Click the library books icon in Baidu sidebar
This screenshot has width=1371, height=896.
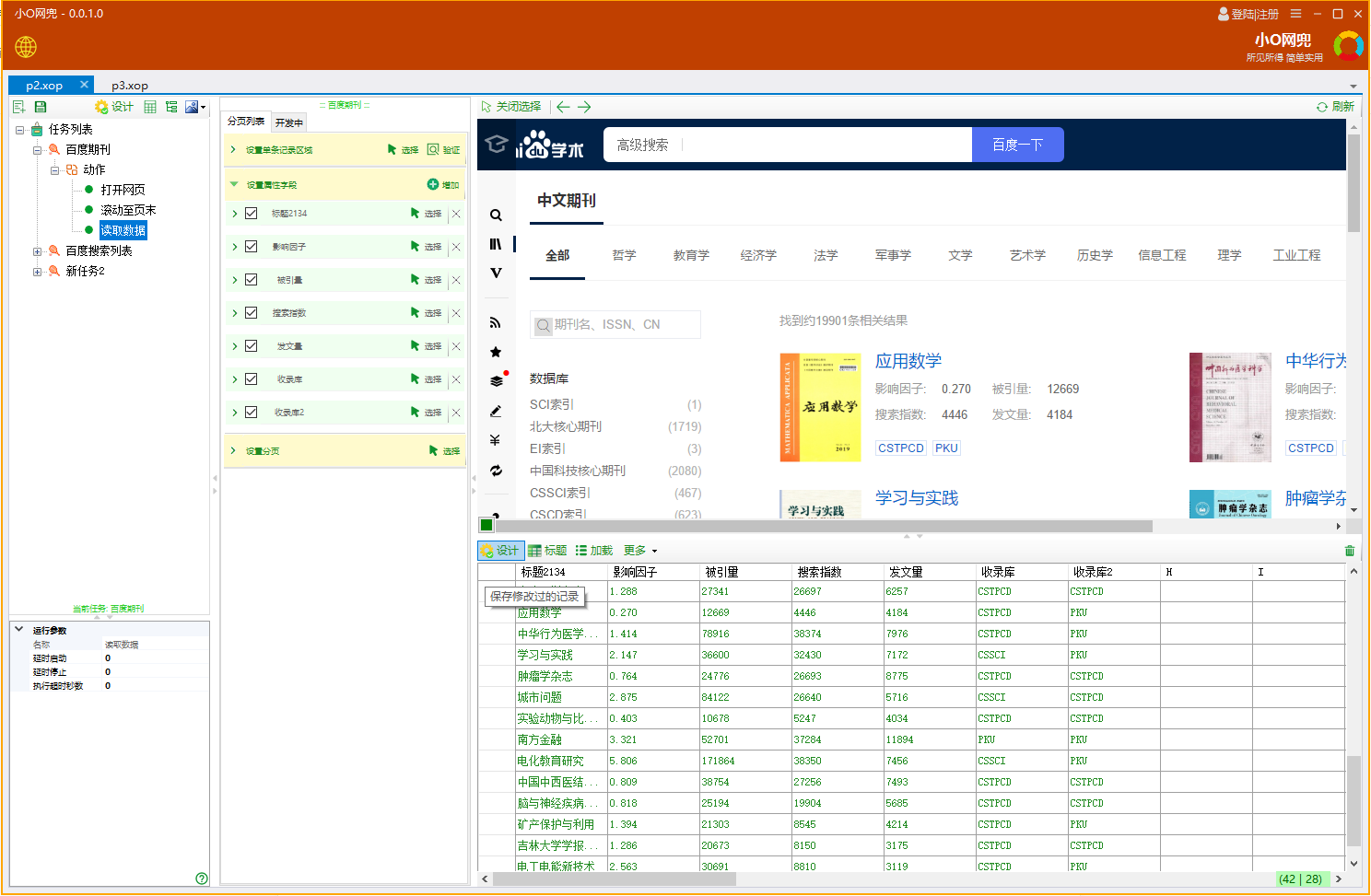pos(496,244)
